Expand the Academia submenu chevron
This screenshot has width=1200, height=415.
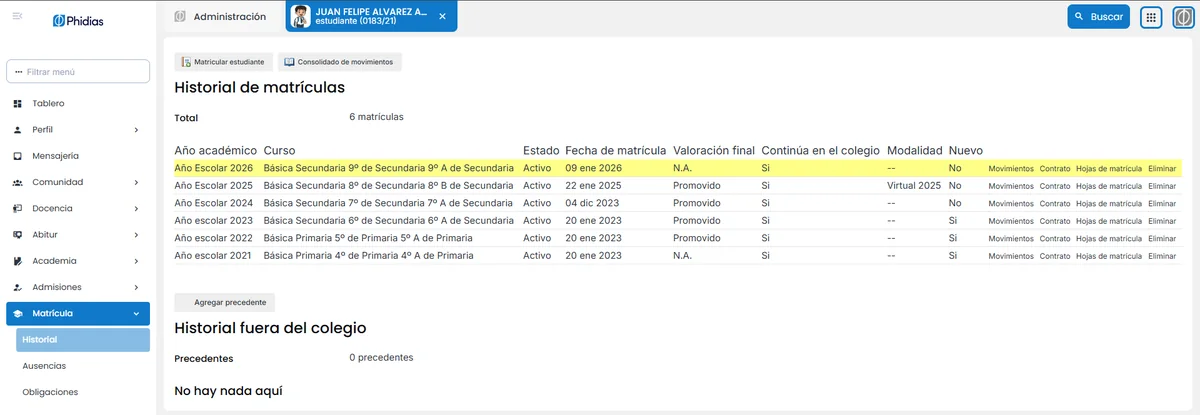click(x=136, y=261)
